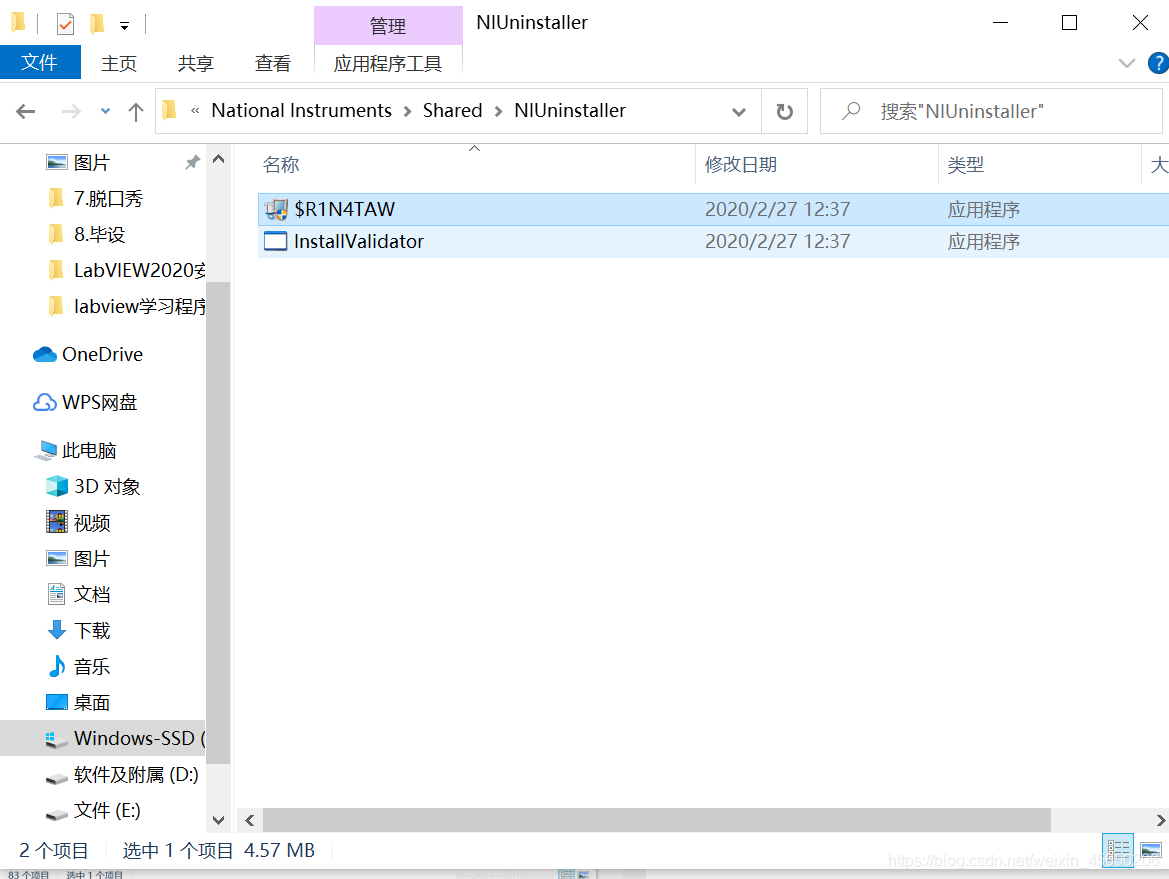The width and height of the screenshot is (1169, 879).
Task: Open pinned 图片 in quick access
Action: click(x=92, y=163)
